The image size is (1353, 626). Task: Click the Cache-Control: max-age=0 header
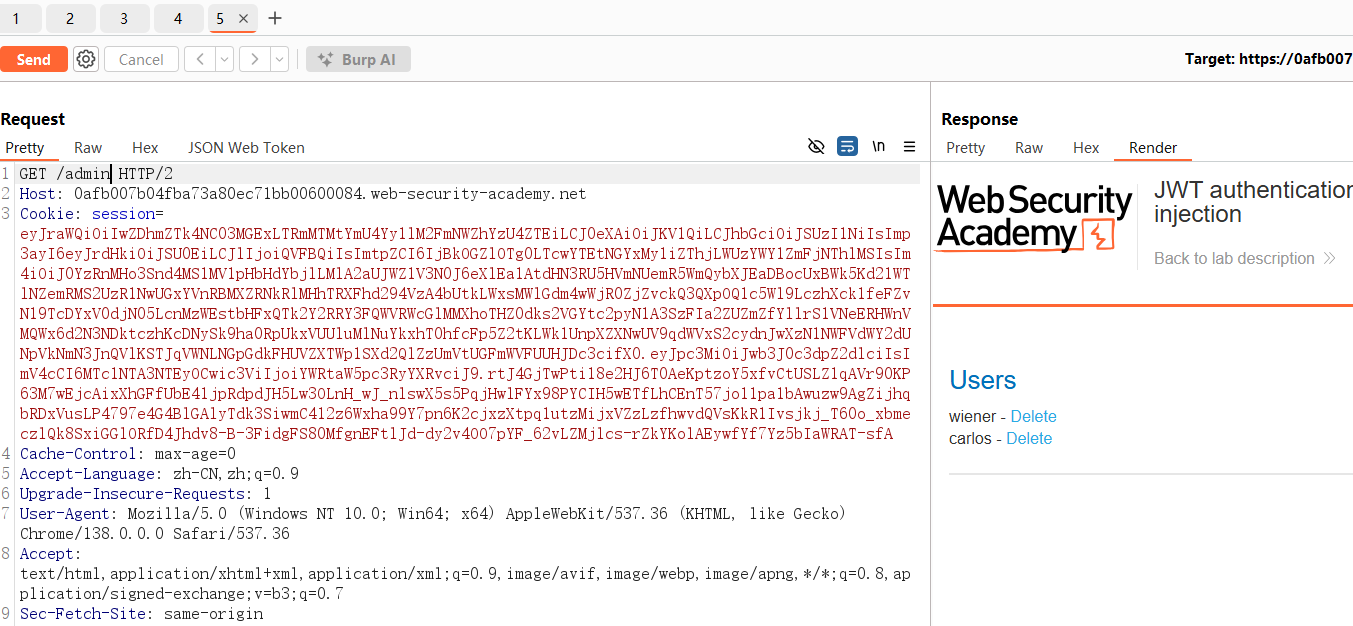[x=128, y=454]
